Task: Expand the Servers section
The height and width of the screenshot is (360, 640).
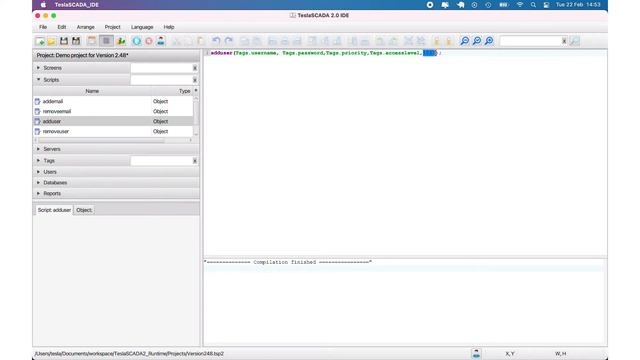Action: tap(38, 149)
